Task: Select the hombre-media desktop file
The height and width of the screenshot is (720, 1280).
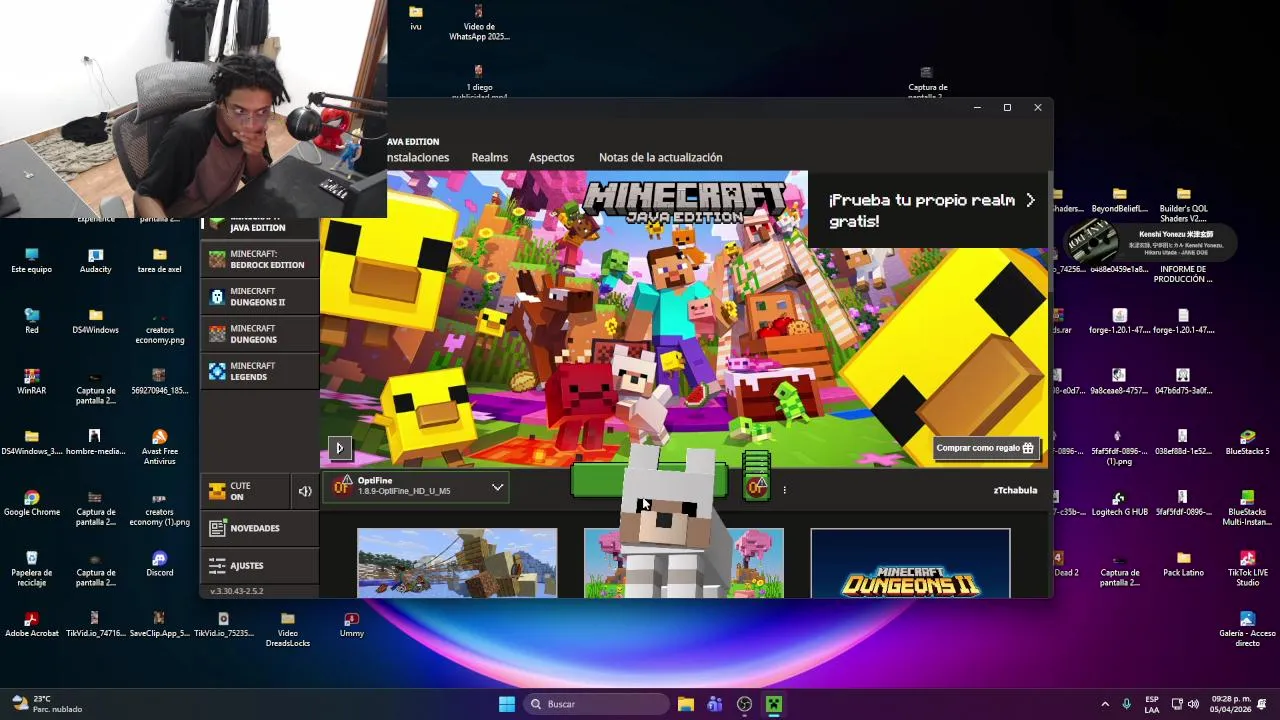Action: 96,442
